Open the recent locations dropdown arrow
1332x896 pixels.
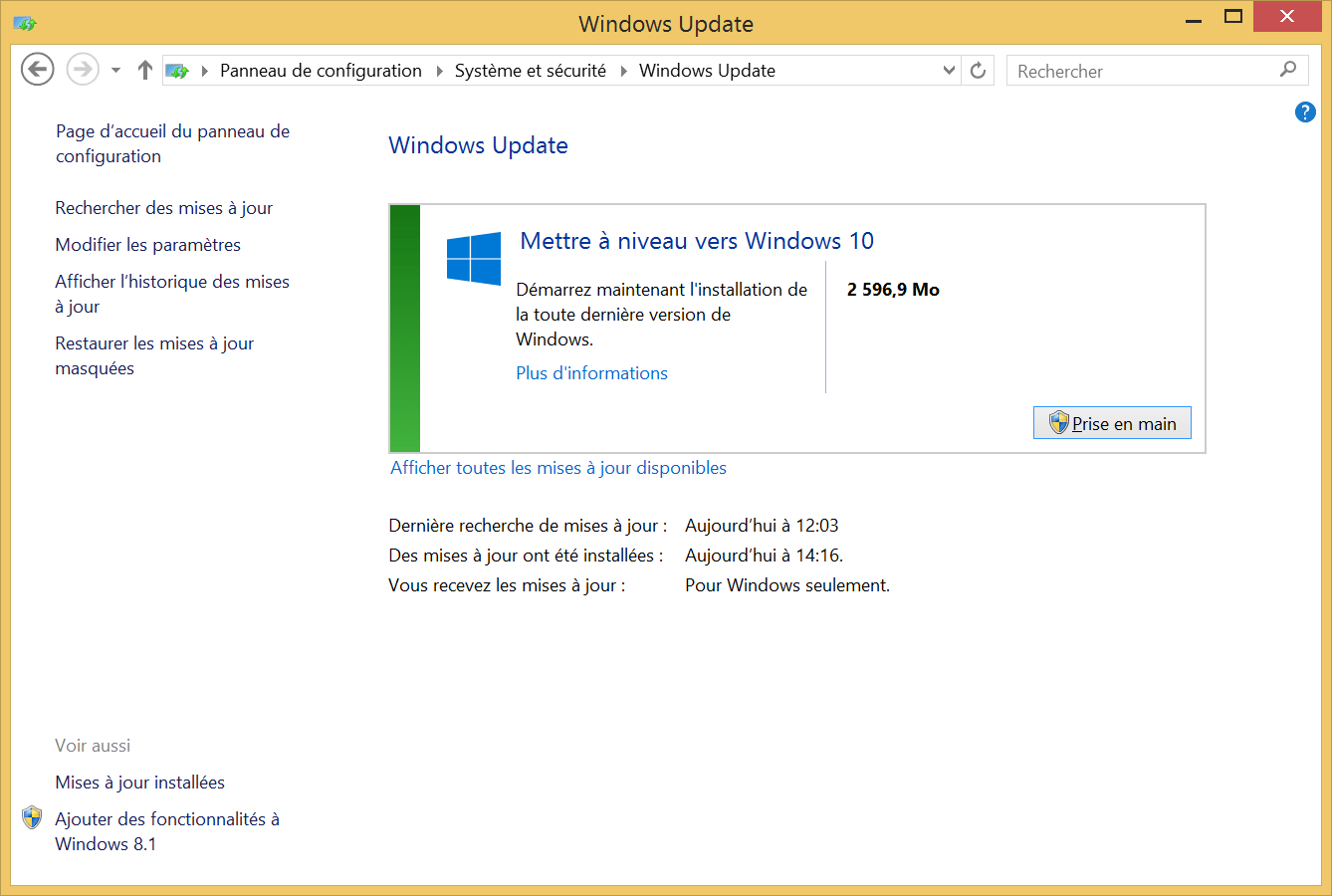tap(115, 71)
